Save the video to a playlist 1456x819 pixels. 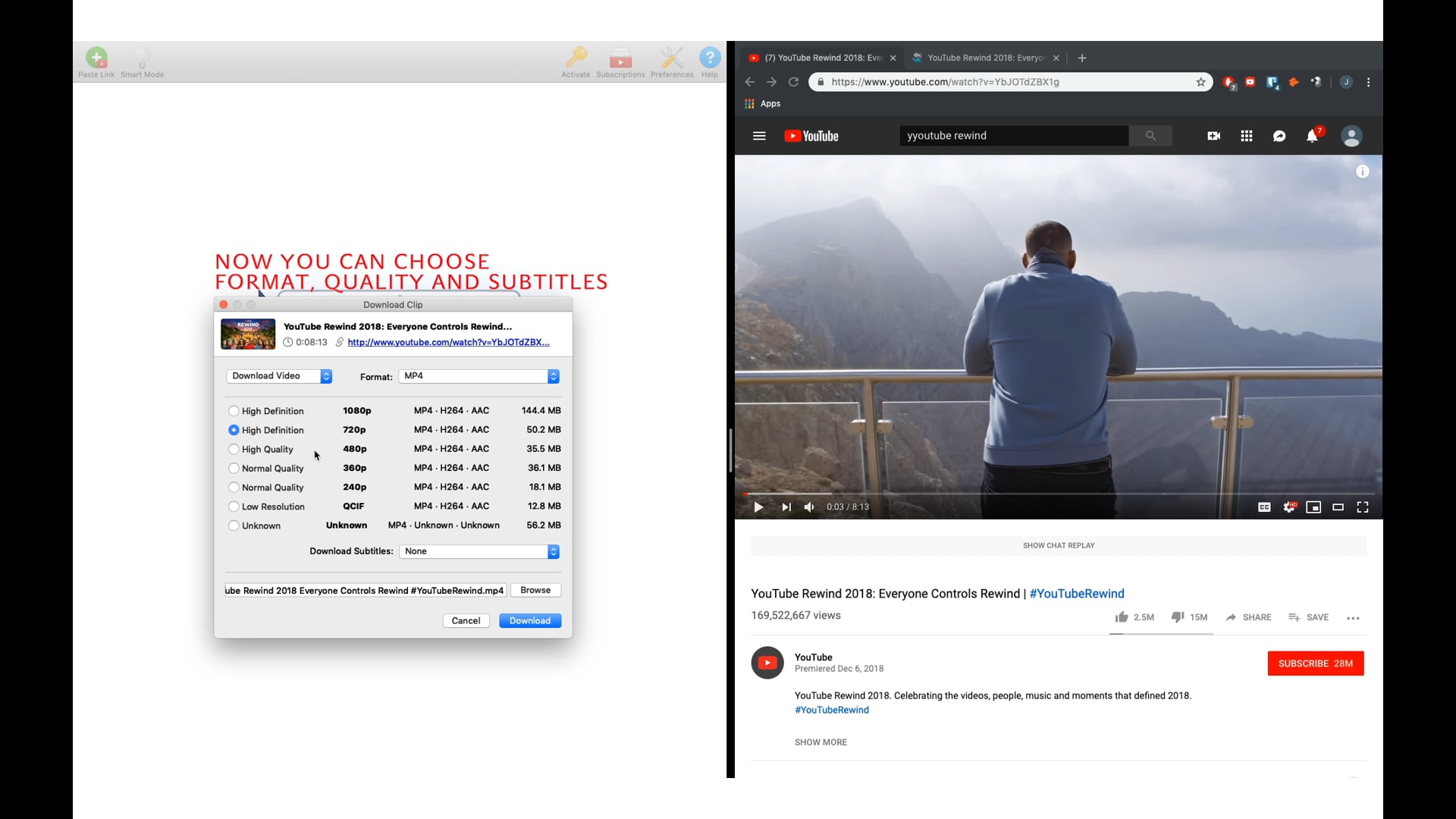(1308, 617)
